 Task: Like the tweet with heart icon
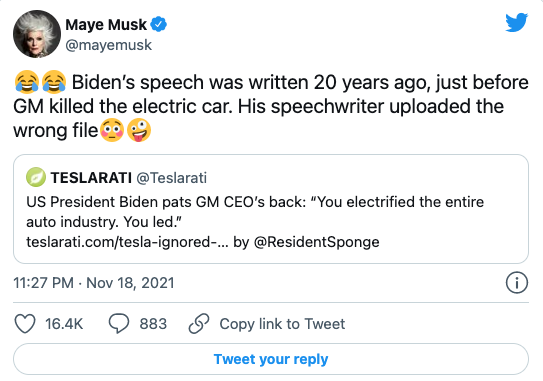coord(25,324)
